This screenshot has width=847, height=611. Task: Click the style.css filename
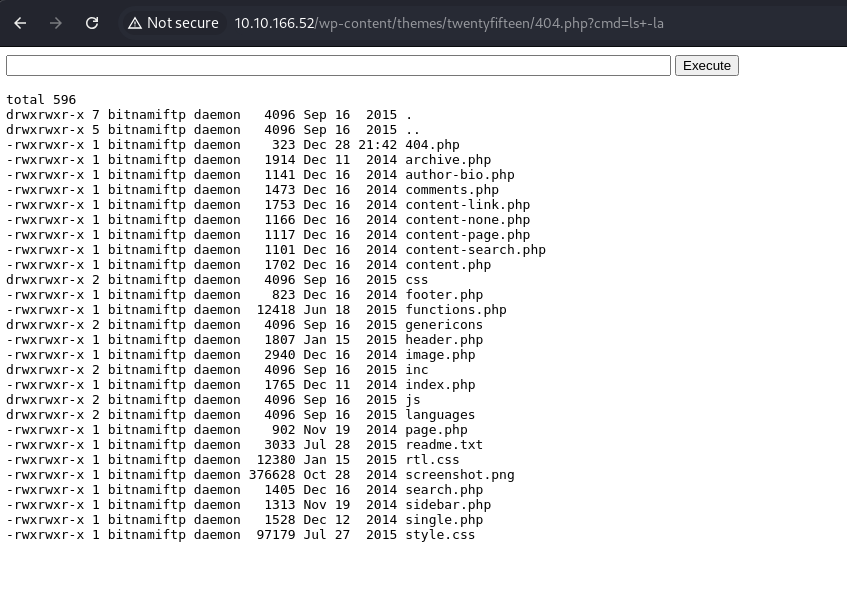pos(440,535)
